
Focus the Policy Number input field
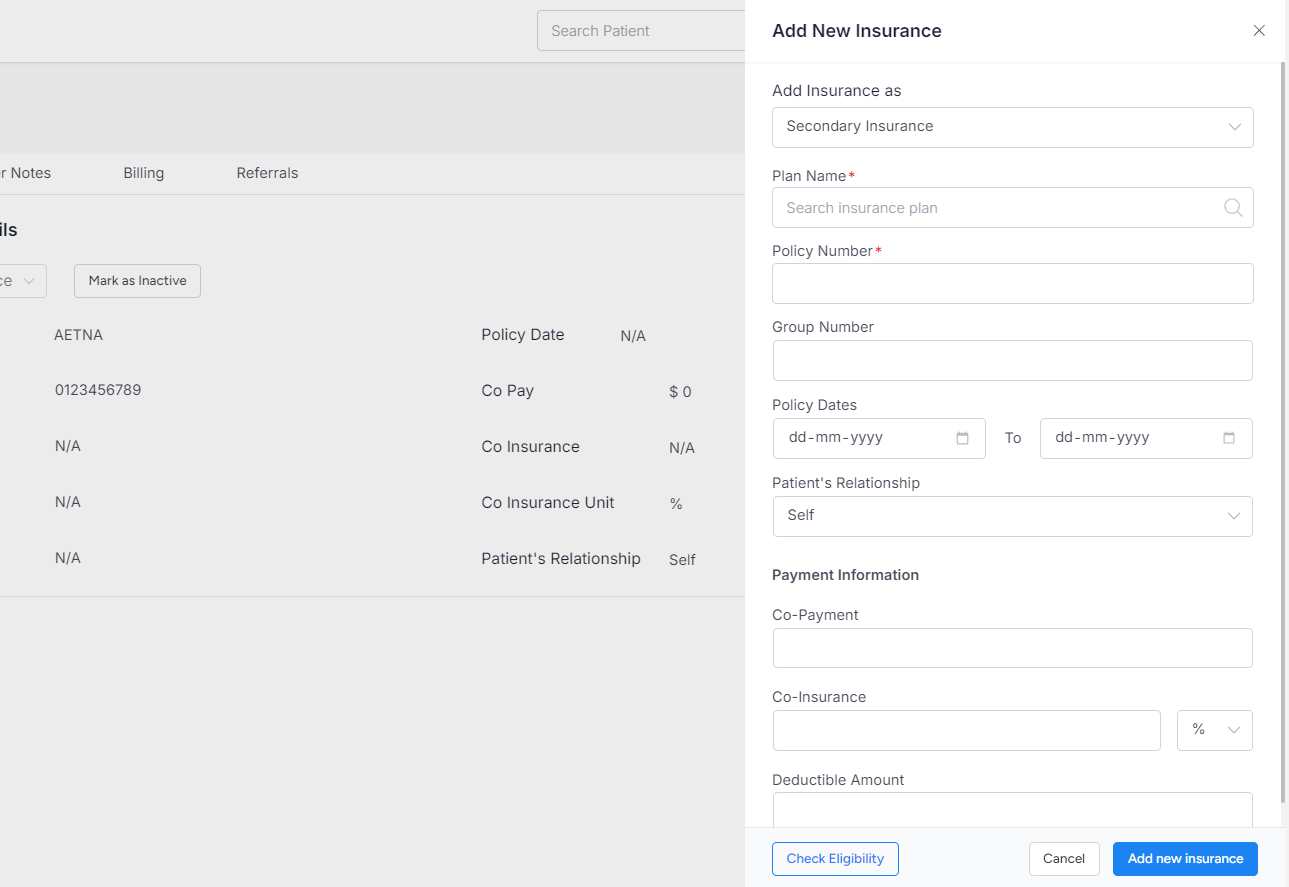tap(1012, 284)
